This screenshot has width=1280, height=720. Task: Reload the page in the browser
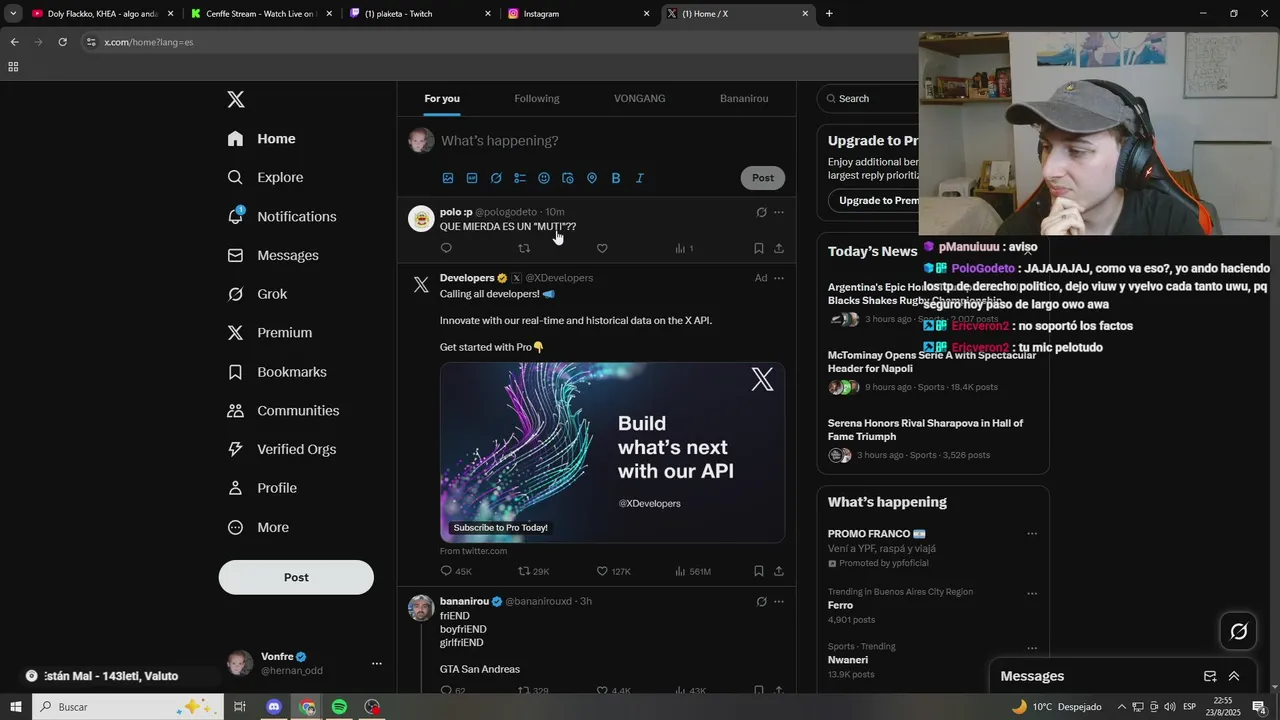(x=62, y=42)
